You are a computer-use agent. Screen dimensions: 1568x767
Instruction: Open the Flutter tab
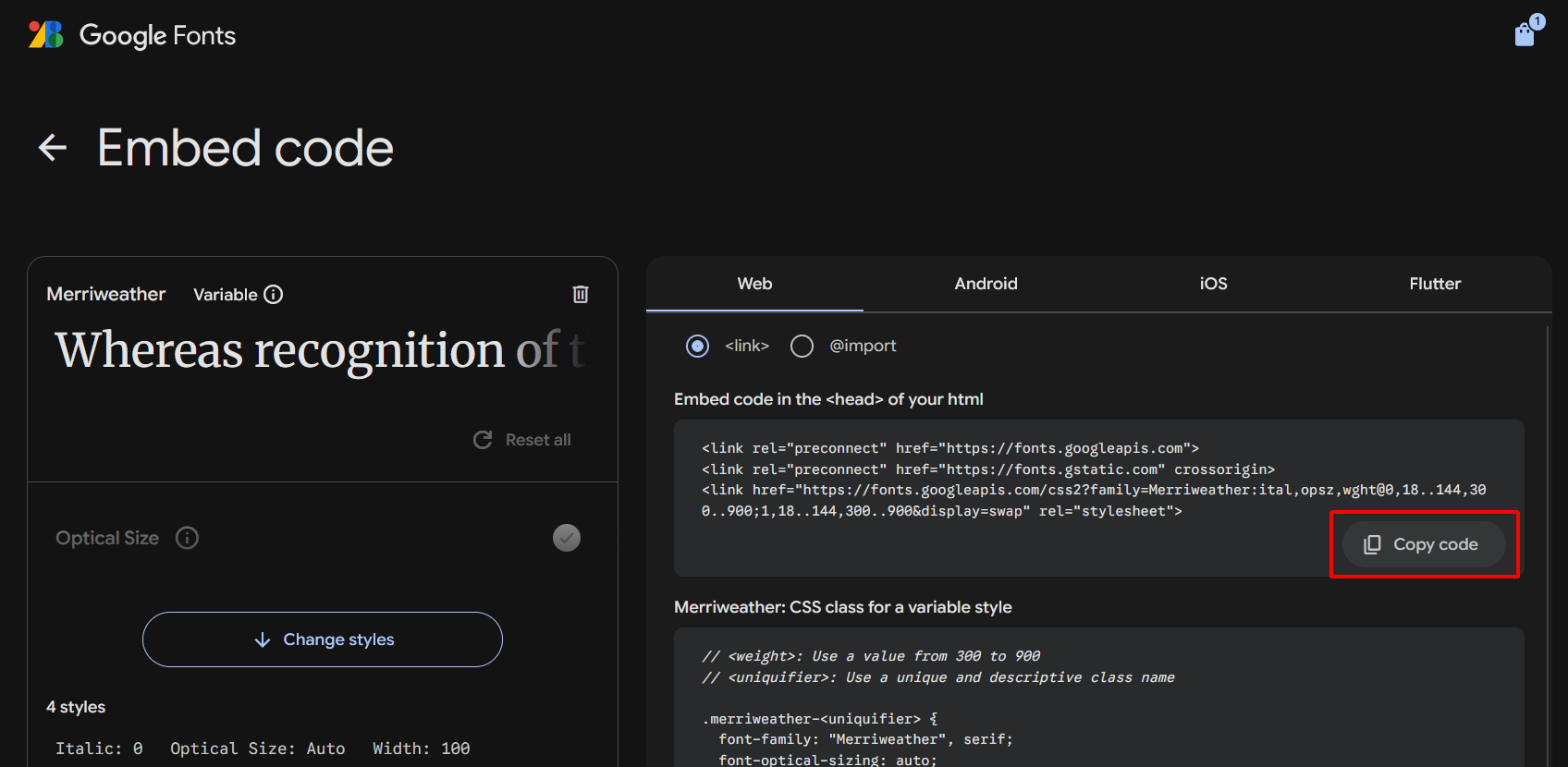tap(1435, 284)
